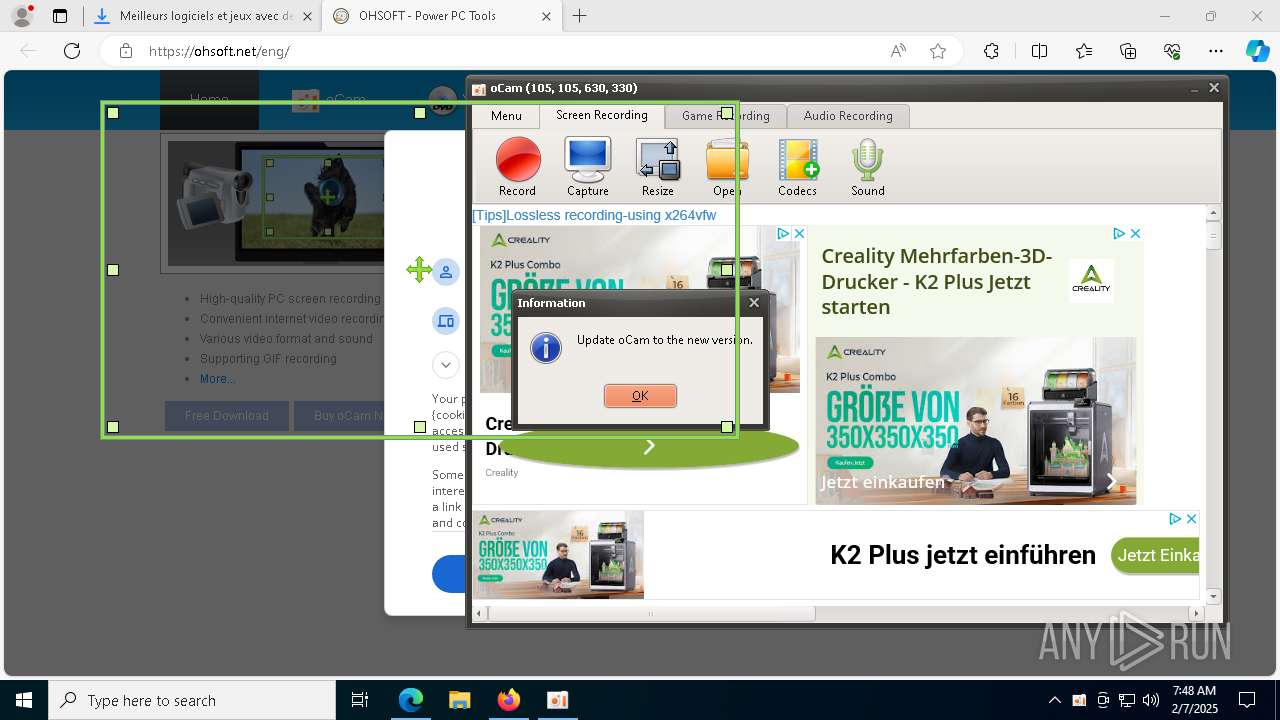Image resolution: width=1280 pixels, height=720 pixels.
Task: Close the Information dialog with X
Action: click(754, 303)
